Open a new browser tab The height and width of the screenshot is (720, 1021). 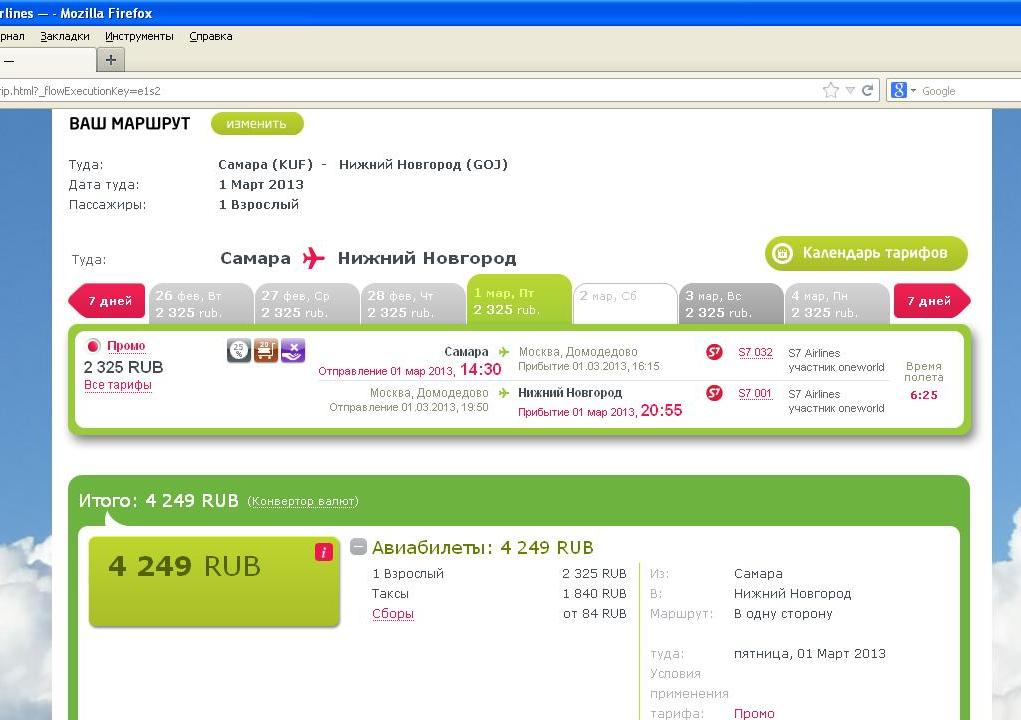coord(110,60)
